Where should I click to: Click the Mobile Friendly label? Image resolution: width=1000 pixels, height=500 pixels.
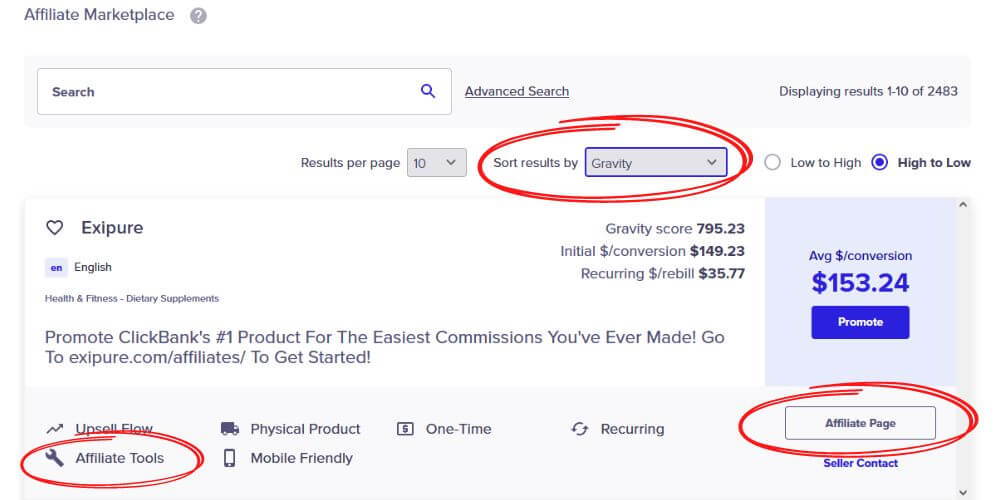pos(302,458)
